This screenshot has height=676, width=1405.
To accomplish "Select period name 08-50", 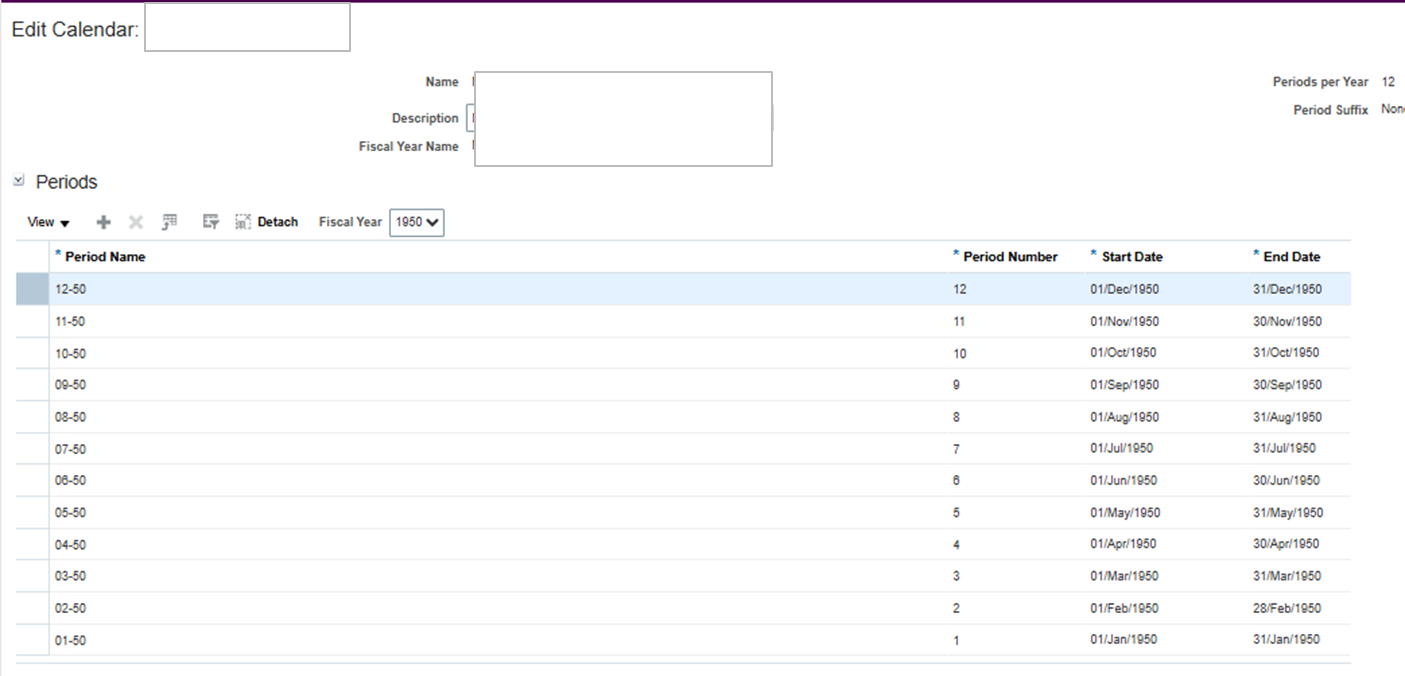I will point(70,417).
